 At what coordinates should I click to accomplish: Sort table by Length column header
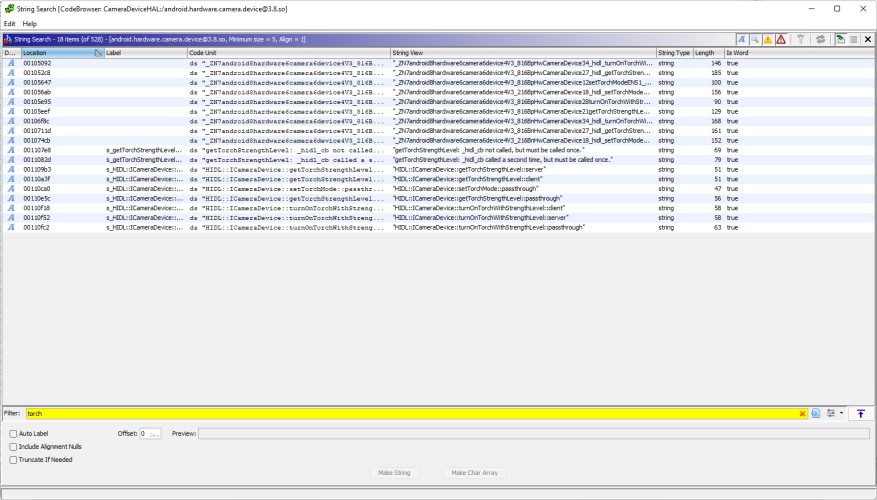(709, 53)
